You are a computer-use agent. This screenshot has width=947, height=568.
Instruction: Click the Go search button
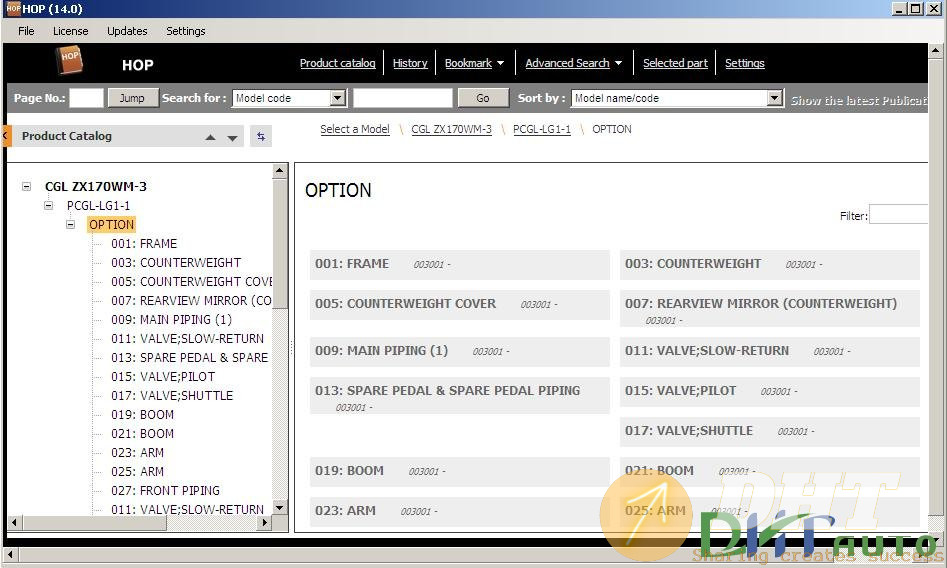coord(483,98)
